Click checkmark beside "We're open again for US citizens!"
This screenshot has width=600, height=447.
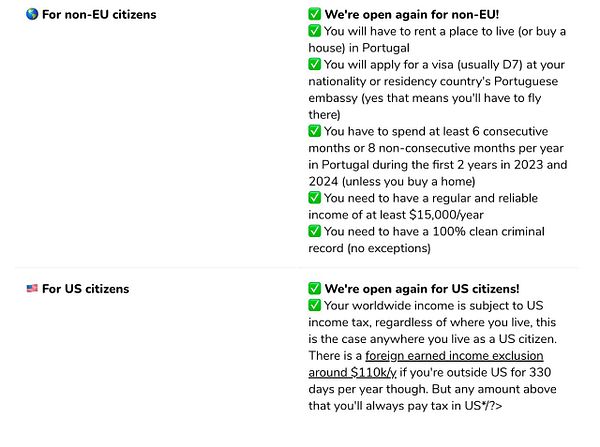click(x=314, y=289)
